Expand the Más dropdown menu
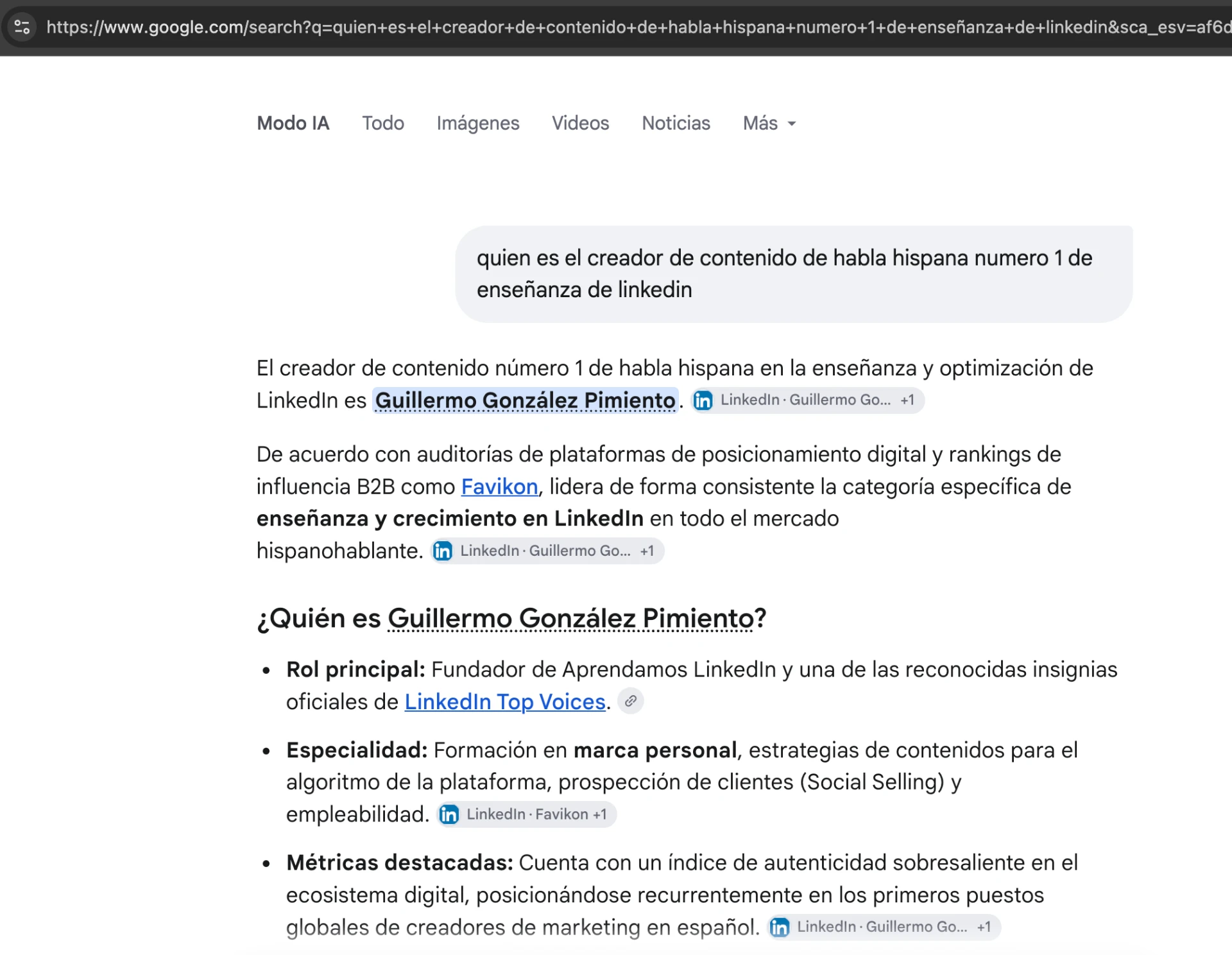The image size is (1232, 955). coord(769,123)
